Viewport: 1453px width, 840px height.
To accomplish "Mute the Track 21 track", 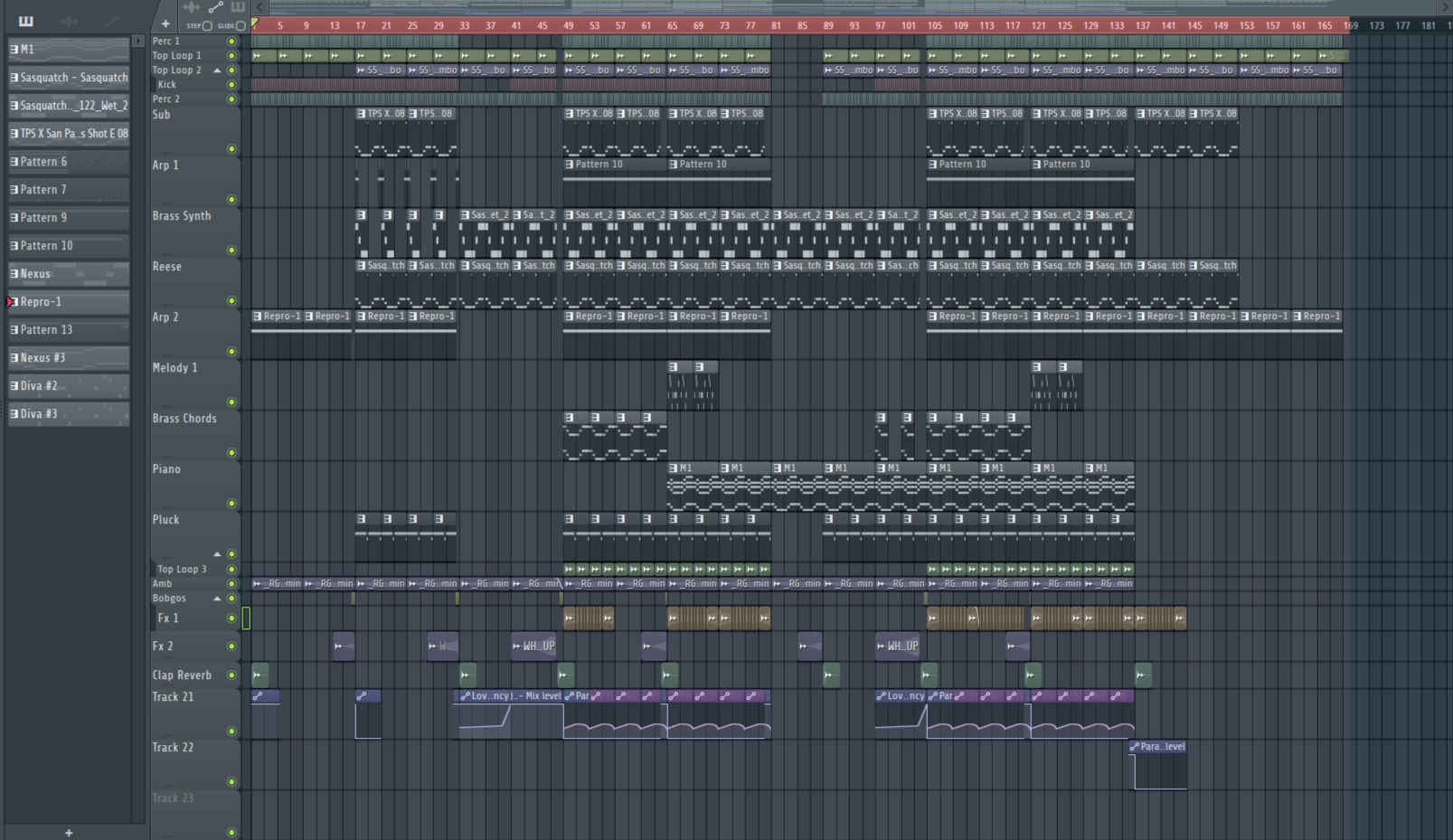I will tap(231, 731).
